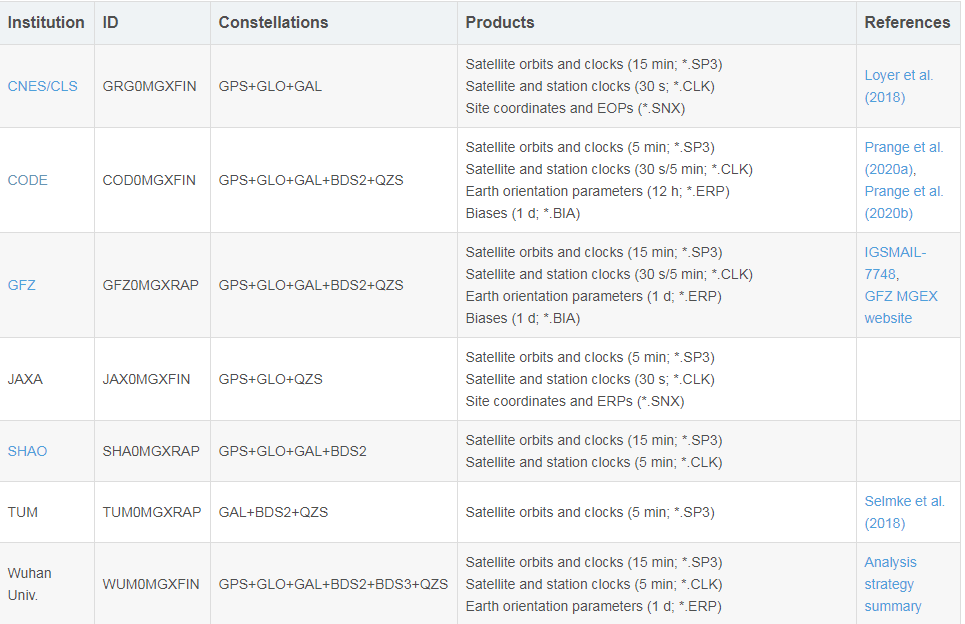965x624 pixels.
Task: Open the CODE institution link
Action: 28,180
